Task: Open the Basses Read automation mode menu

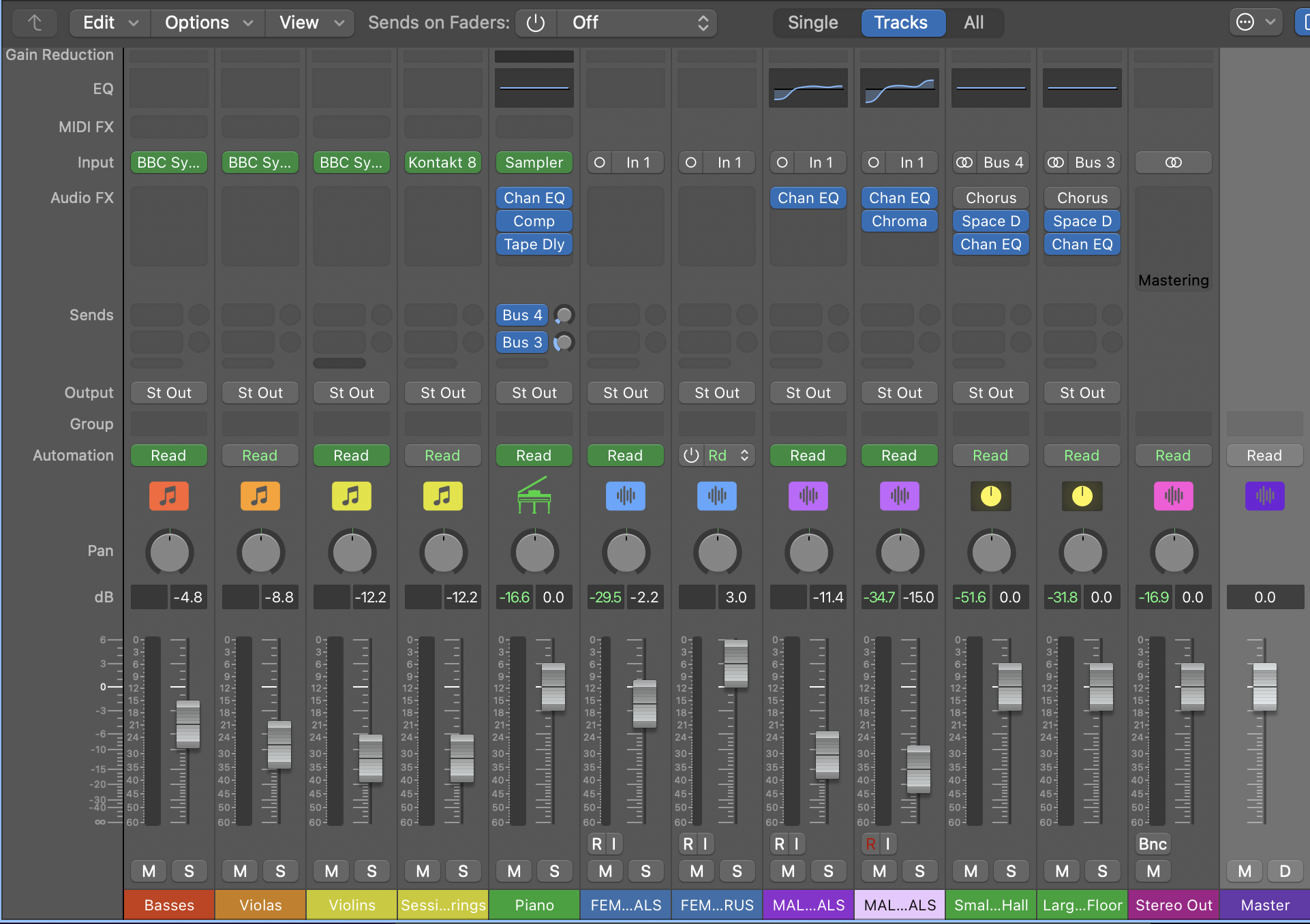Action: pos(168,455)
